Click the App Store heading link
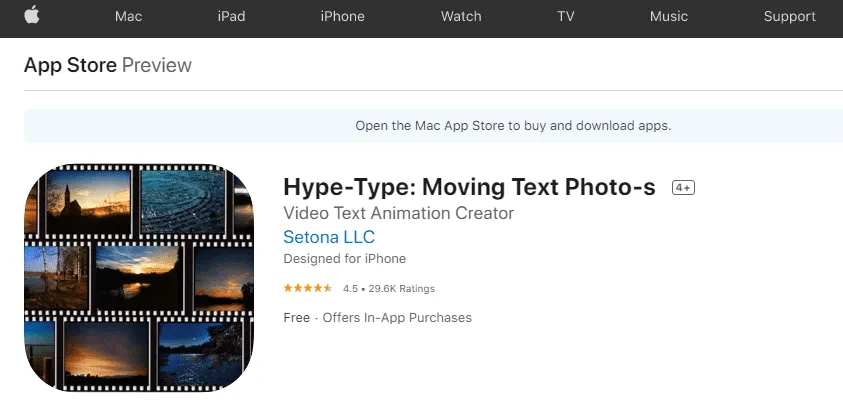Screen dimensions: 843x407 click(x=70, y=66)
